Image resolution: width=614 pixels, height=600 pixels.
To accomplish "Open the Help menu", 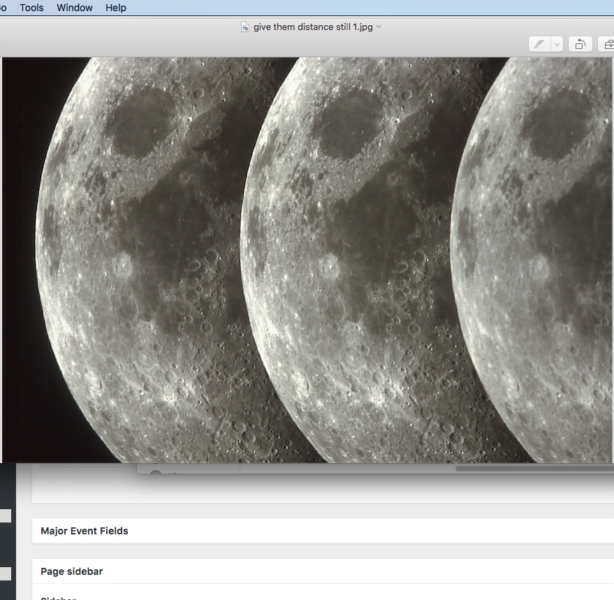I will [x=116, y=8].
